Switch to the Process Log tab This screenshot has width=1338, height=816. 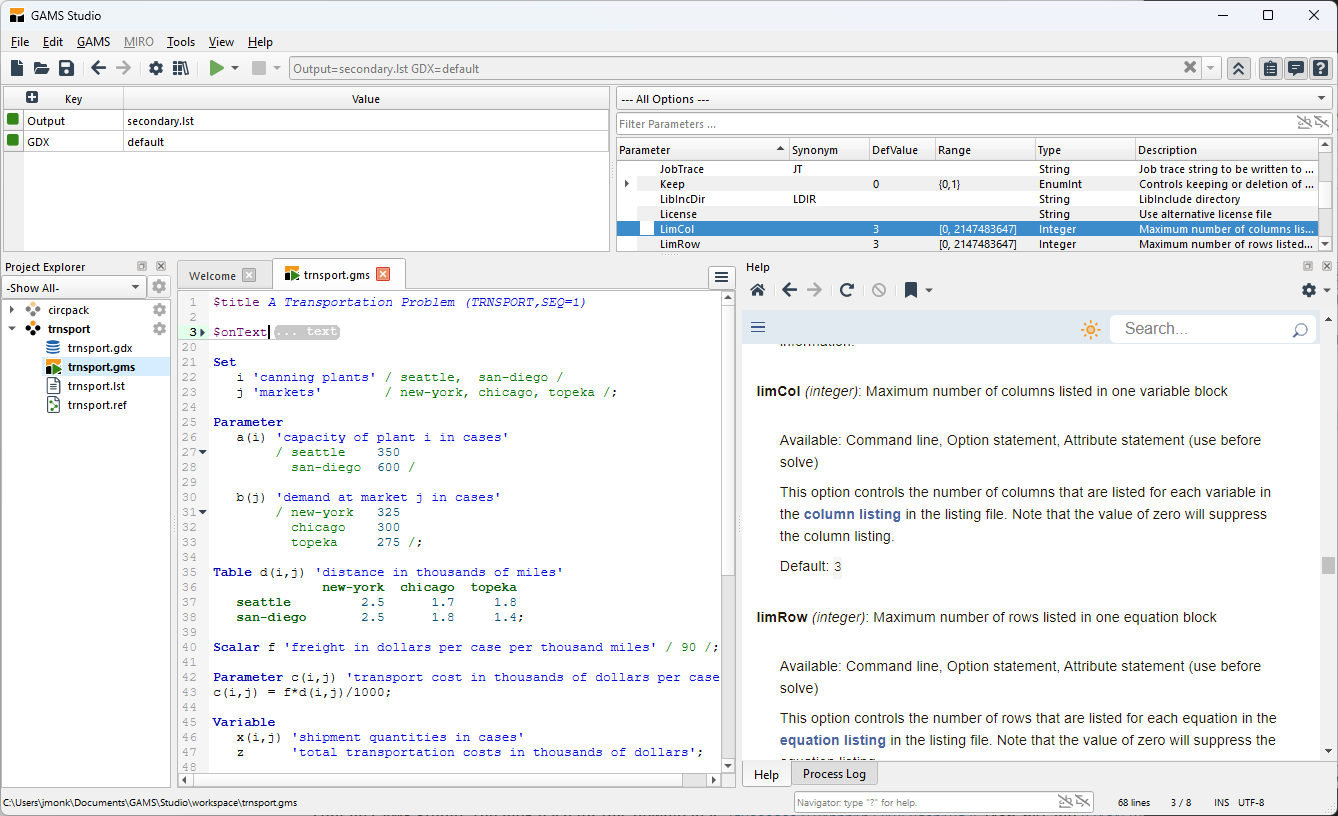834,774
